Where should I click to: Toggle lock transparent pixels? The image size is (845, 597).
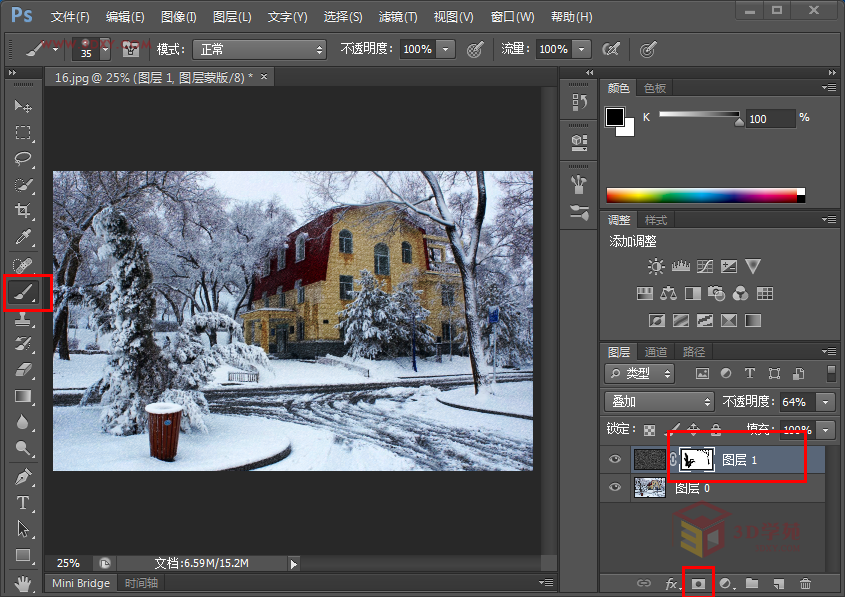pyautogui.click(x=650, y=430)
